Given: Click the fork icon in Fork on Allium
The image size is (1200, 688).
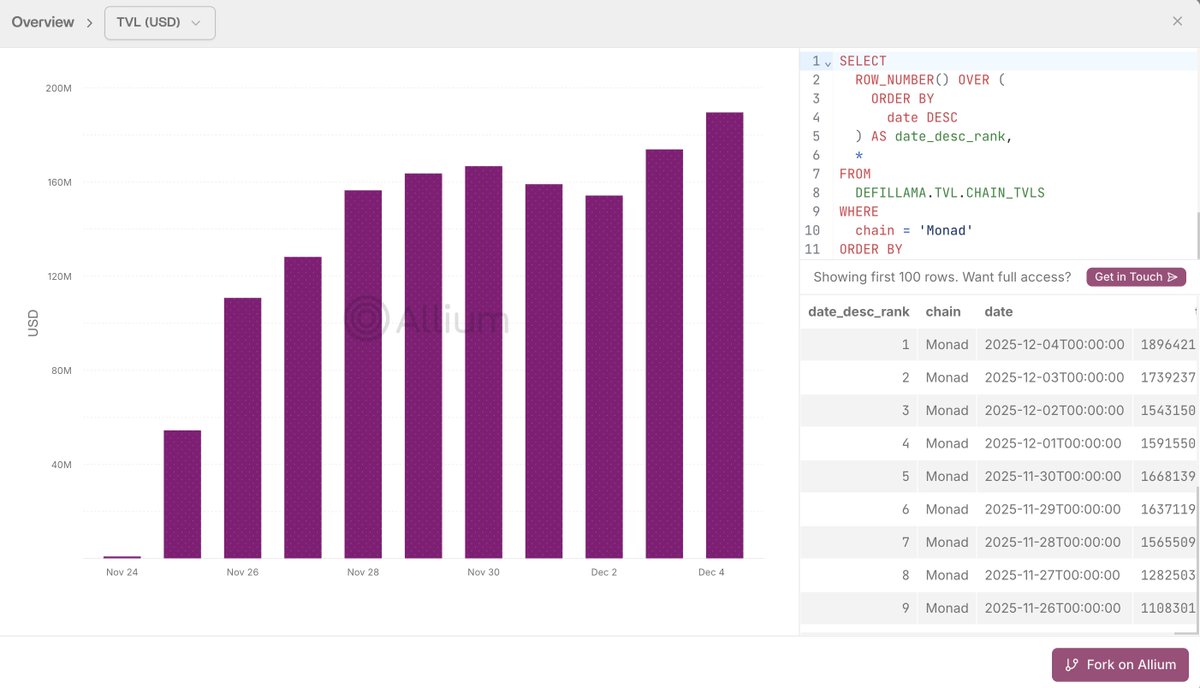Looking at the screenshot, I should [1072, 665].
